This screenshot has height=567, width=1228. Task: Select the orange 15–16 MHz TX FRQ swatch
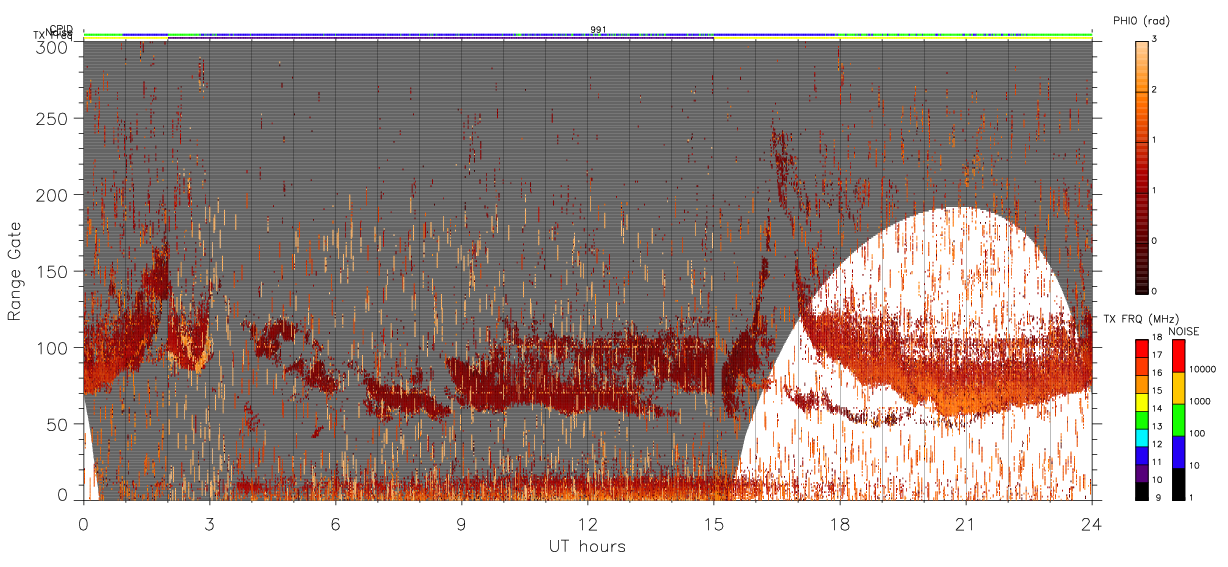(x=1142, y=383)
